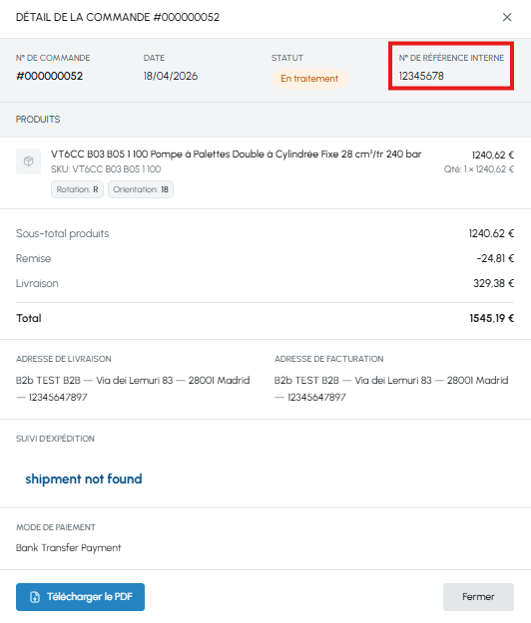Click the Statut column label
531x623 pixels.
(x=287, y=58)
